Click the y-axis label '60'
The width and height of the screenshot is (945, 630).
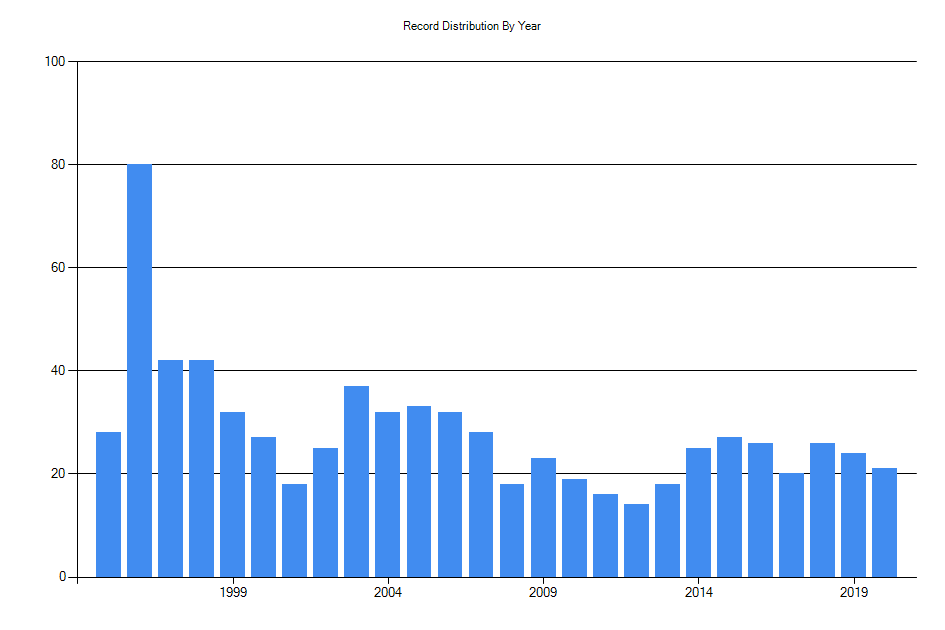(58, 268)
